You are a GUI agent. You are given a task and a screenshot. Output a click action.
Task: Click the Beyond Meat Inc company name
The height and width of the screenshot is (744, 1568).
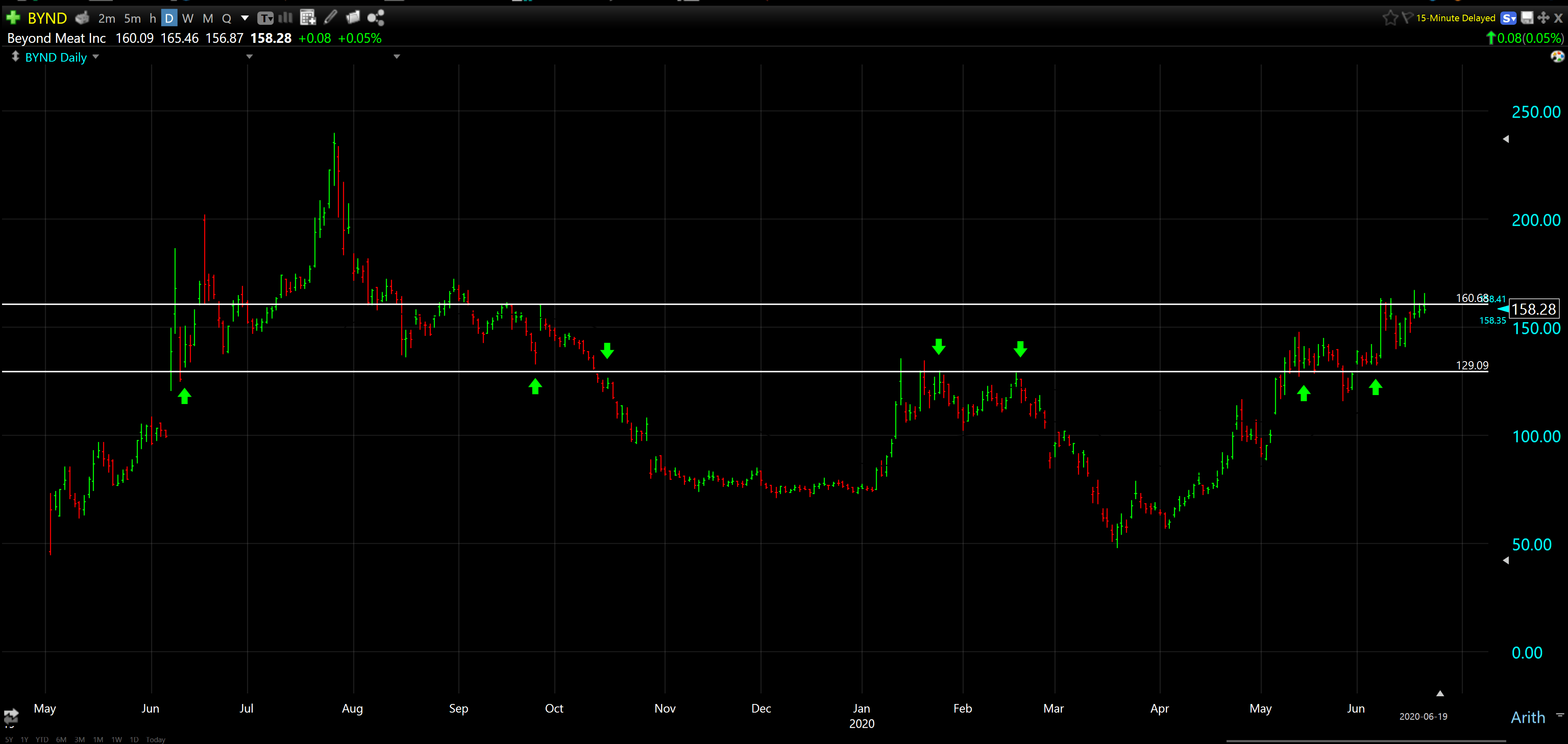click(x=57, y=38)
